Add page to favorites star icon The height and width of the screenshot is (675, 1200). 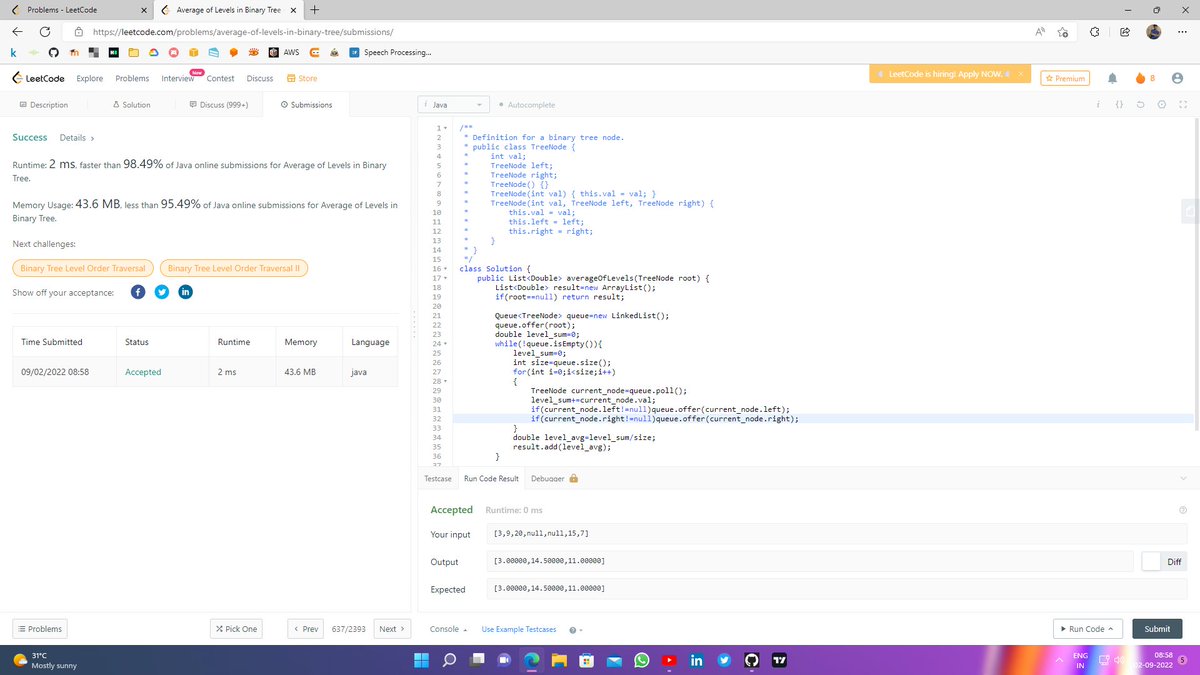1062,32
